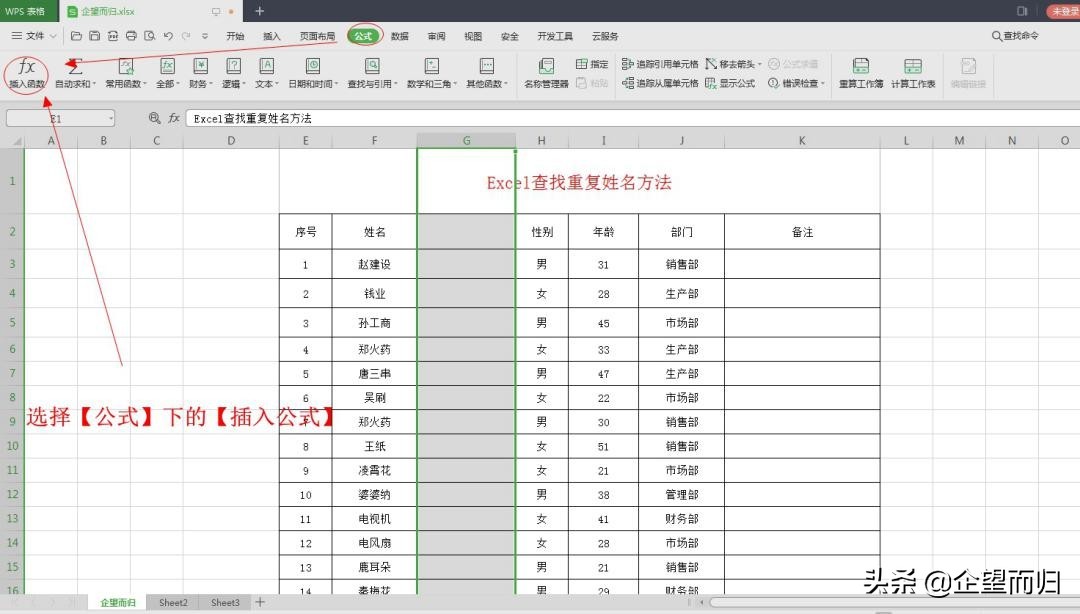Click the 日期和时间 functions icon

tap(313, 67)
